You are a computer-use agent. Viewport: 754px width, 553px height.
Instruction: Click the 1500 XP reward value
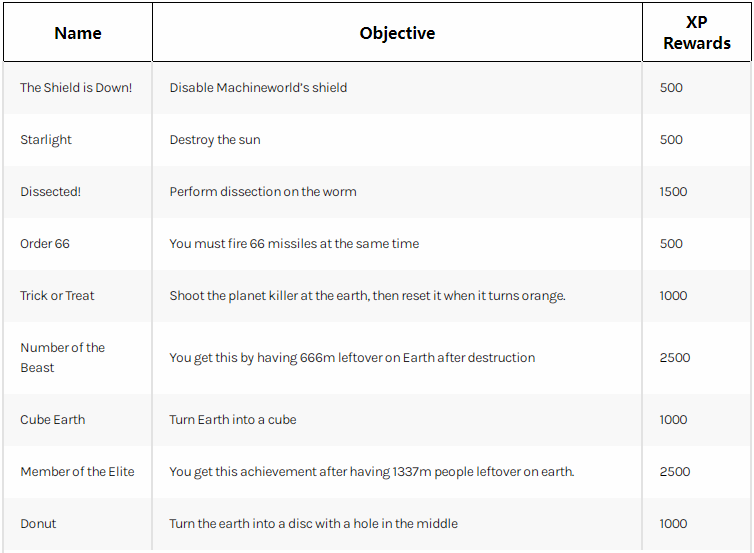point(673,191)
